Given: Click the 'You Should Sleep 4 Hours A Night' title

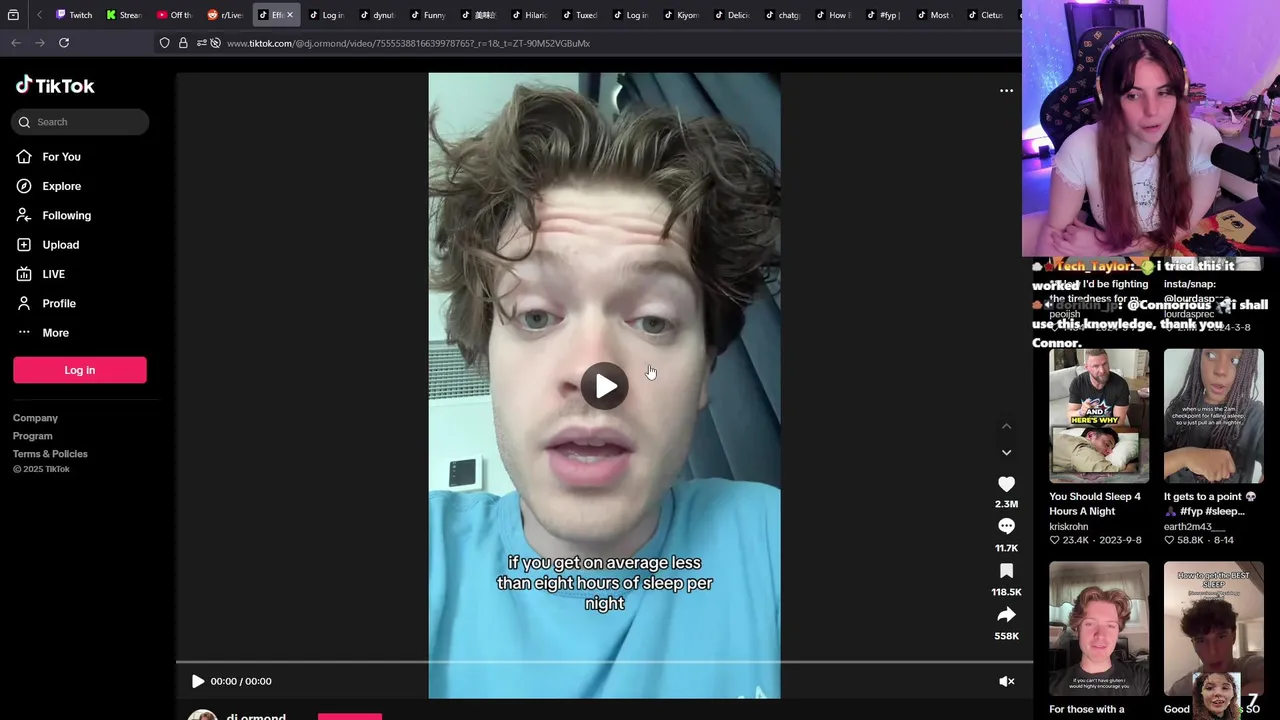Looking at the screenshot, I should pos(1095,504).
